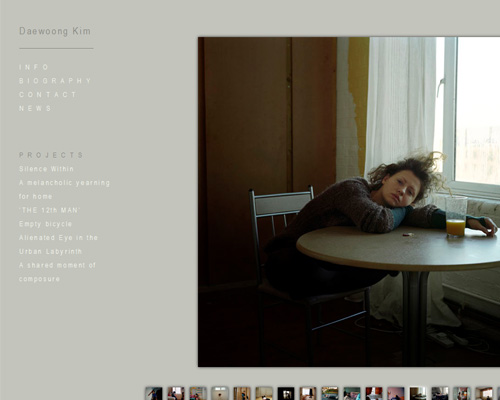Go to the CONTACT page
500x400 pixels.
(48, 95)
